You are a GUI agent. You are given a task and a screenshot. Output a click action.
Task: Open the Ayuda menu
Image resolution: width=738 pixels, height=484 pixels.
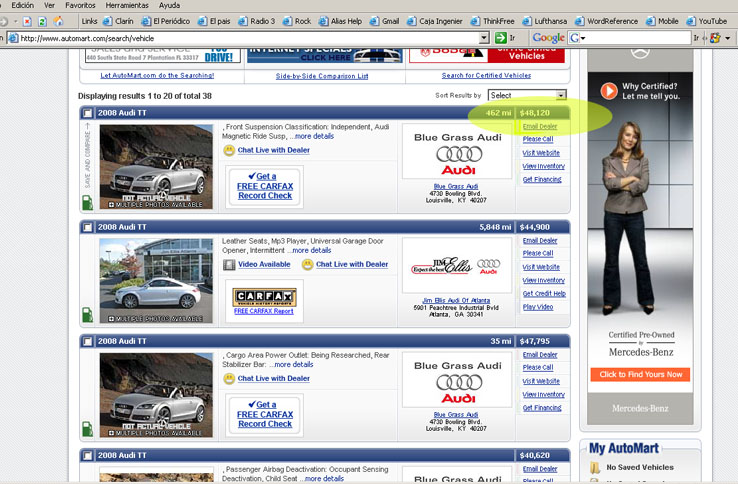pos(169,5)
